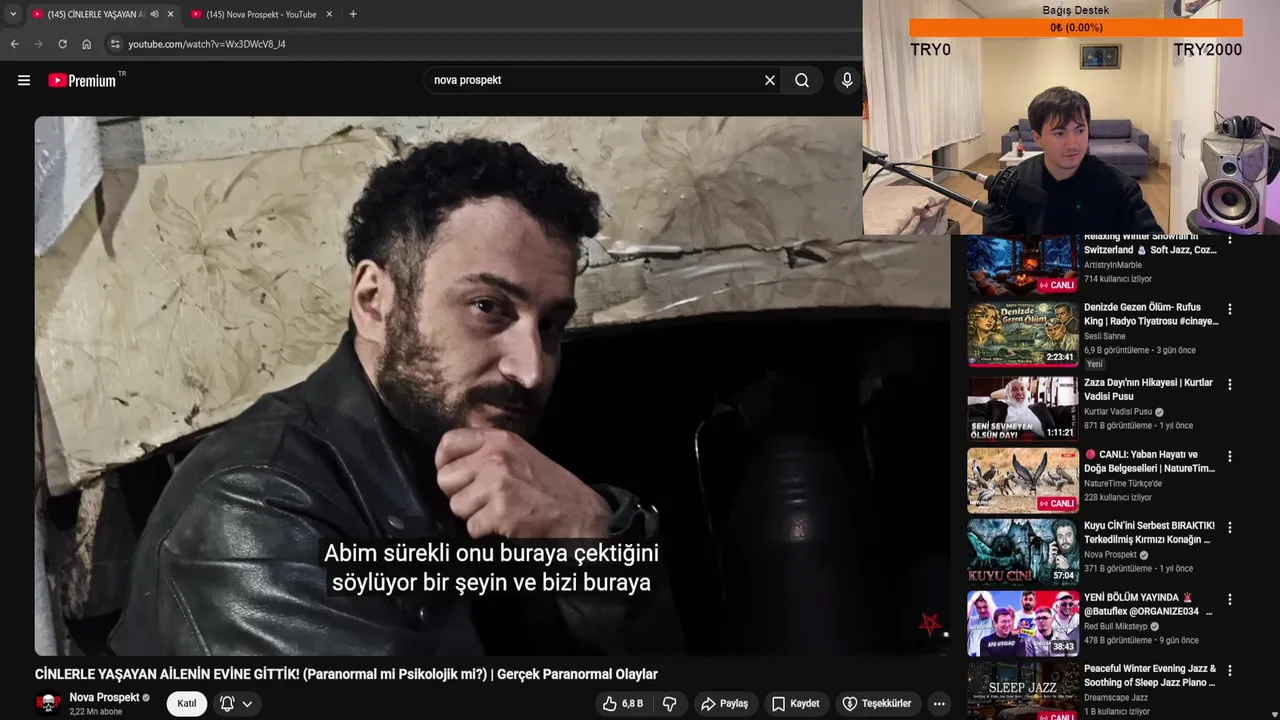Screen dimensions: 1280x720
Task: Open channel name ArtistryInMarble
Action: [x=1113, y=265]
